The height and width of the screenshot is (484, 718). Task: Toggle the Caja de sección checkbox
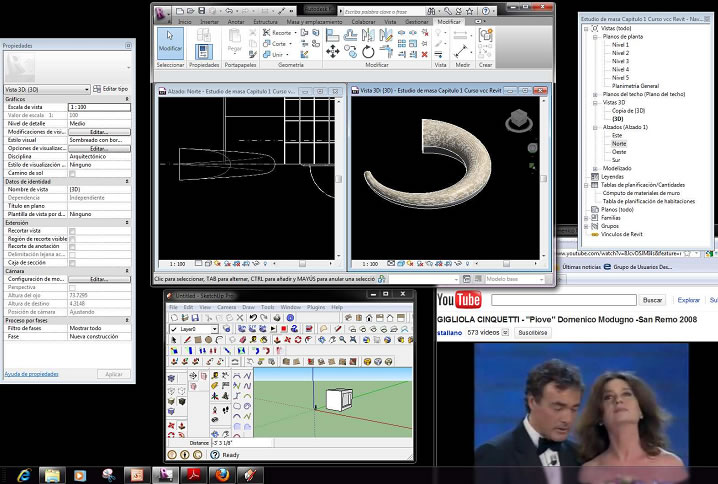coord(72,261)
